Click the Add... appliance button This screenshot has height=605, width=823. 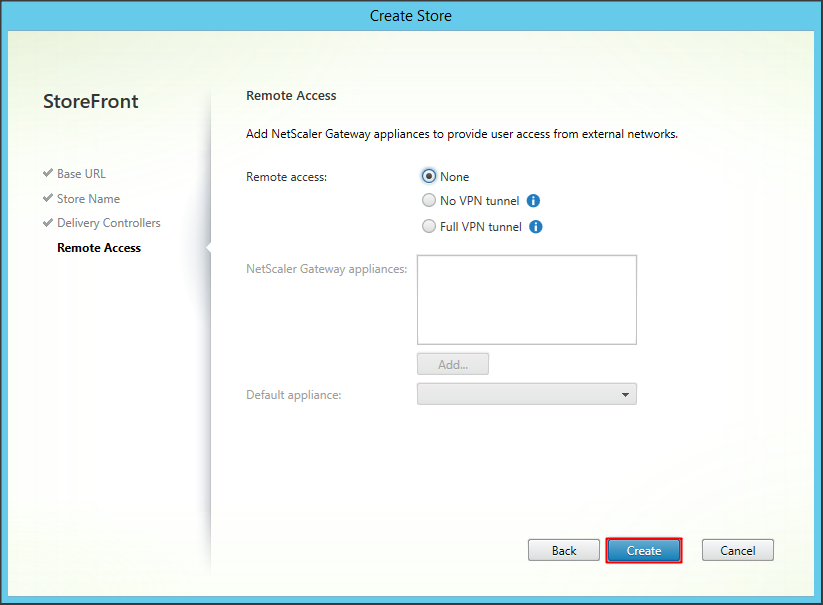452,364
